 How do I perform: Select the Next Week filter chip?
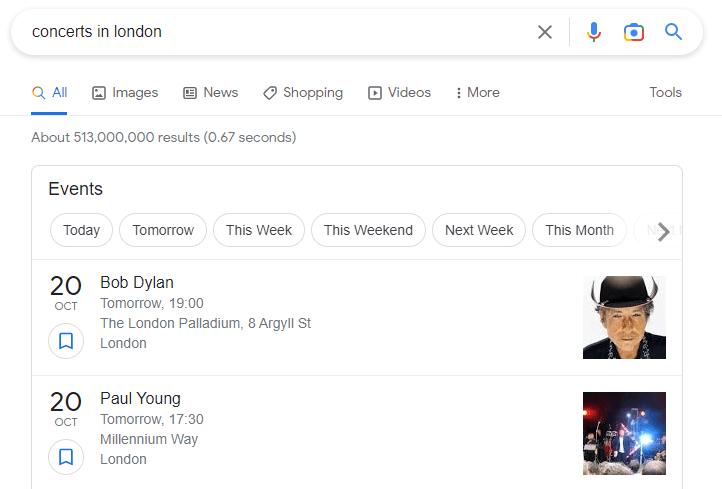pyautogui.click(x=479, y=230)
